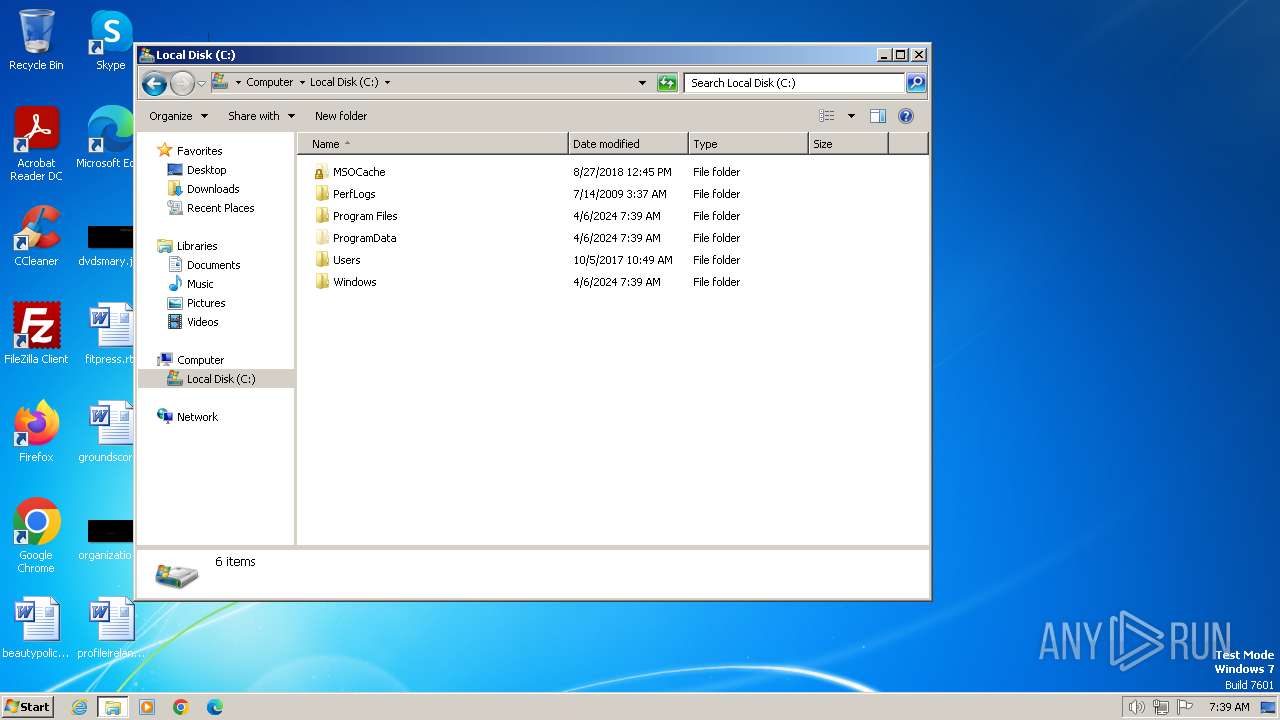Open Internet Explorer from the taskbar
The width and height of the screenshot is (1280, 720).
(79, 707)
